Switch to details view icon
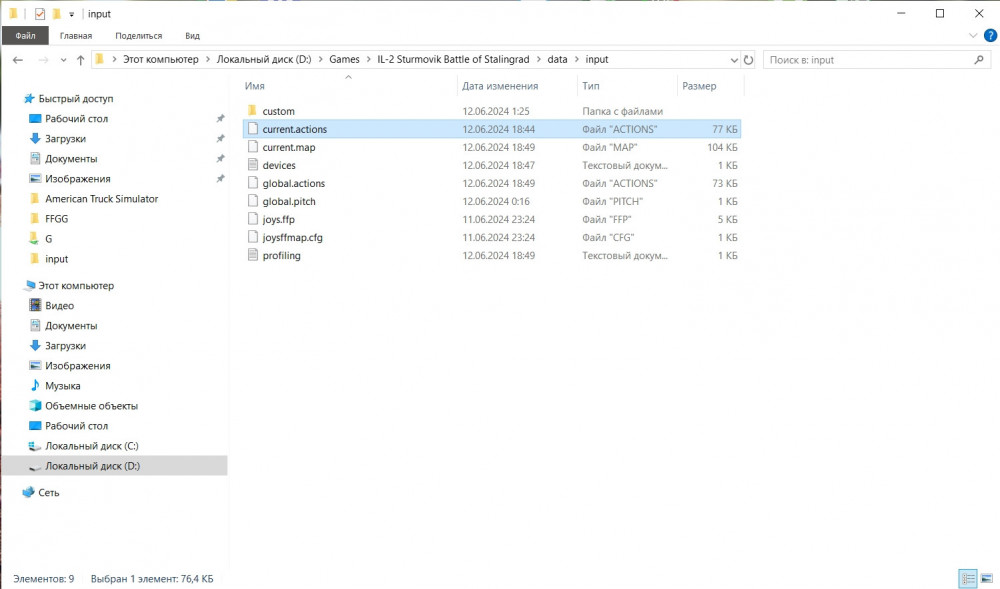 pyautogui.click(x=968, y=578)
